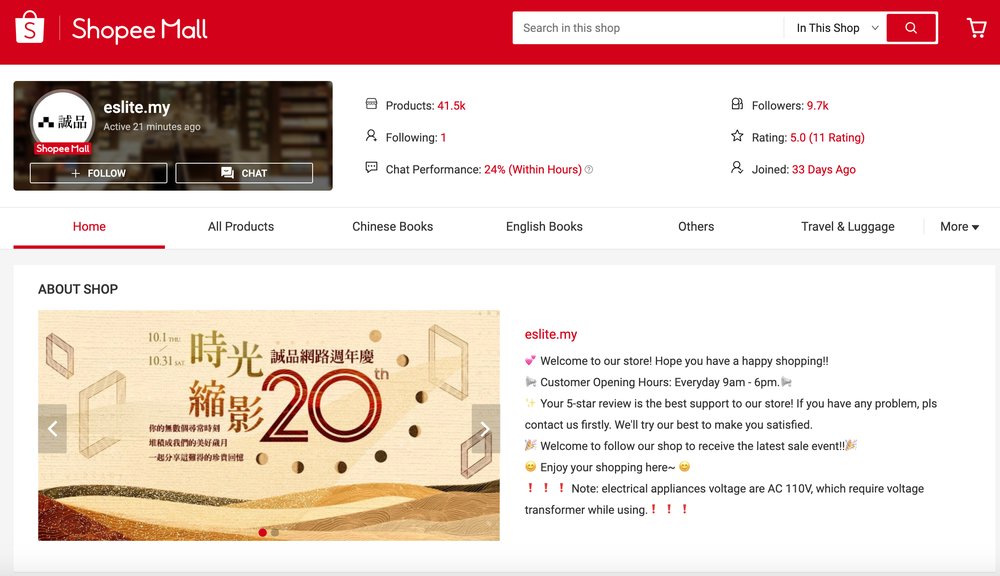Screen dimensions: 1000x576
Task: Open the All Products tab
Action: pyautogui.click(x=240, y=226)
